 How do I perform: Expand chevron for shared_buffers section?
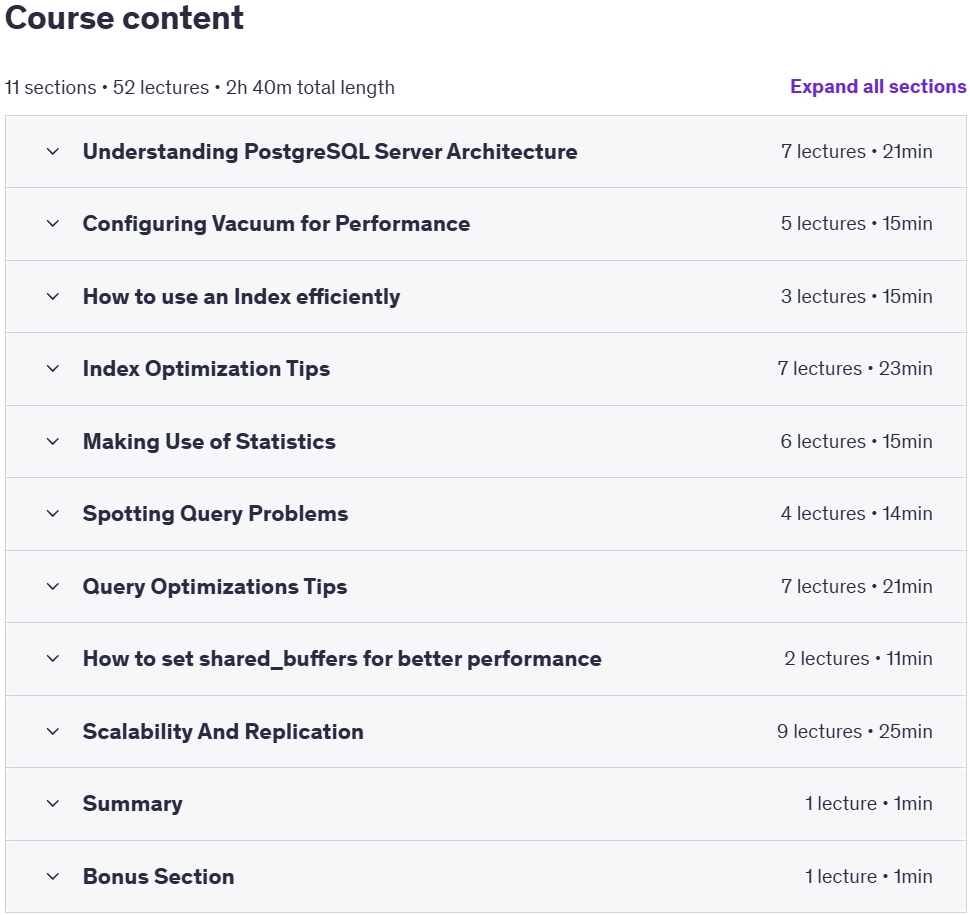[x=53, y=659]
